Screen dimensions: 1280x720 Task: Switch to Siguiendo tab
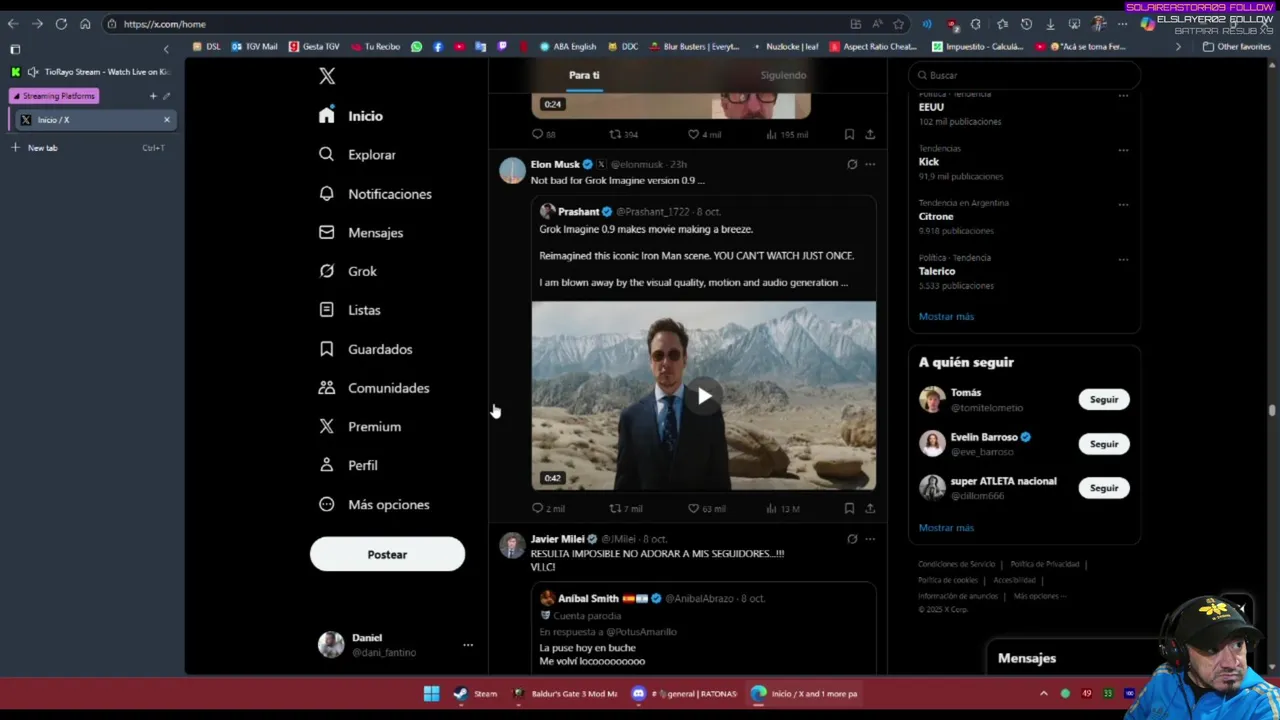point(783,75)
